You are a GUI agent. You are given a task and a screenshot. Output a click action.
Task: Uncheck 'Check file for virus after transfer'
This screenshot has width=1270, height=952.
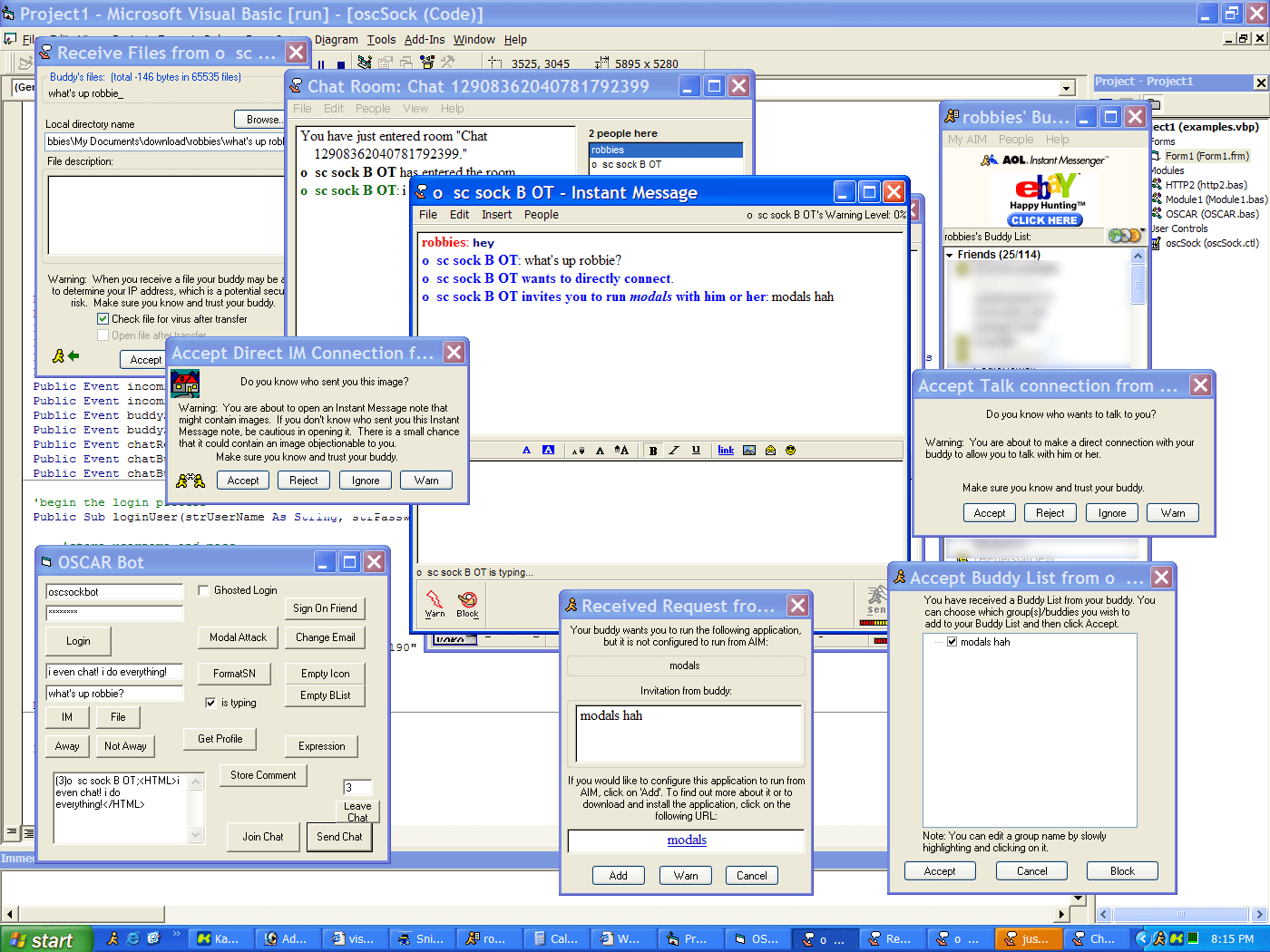tap(103, 319)
